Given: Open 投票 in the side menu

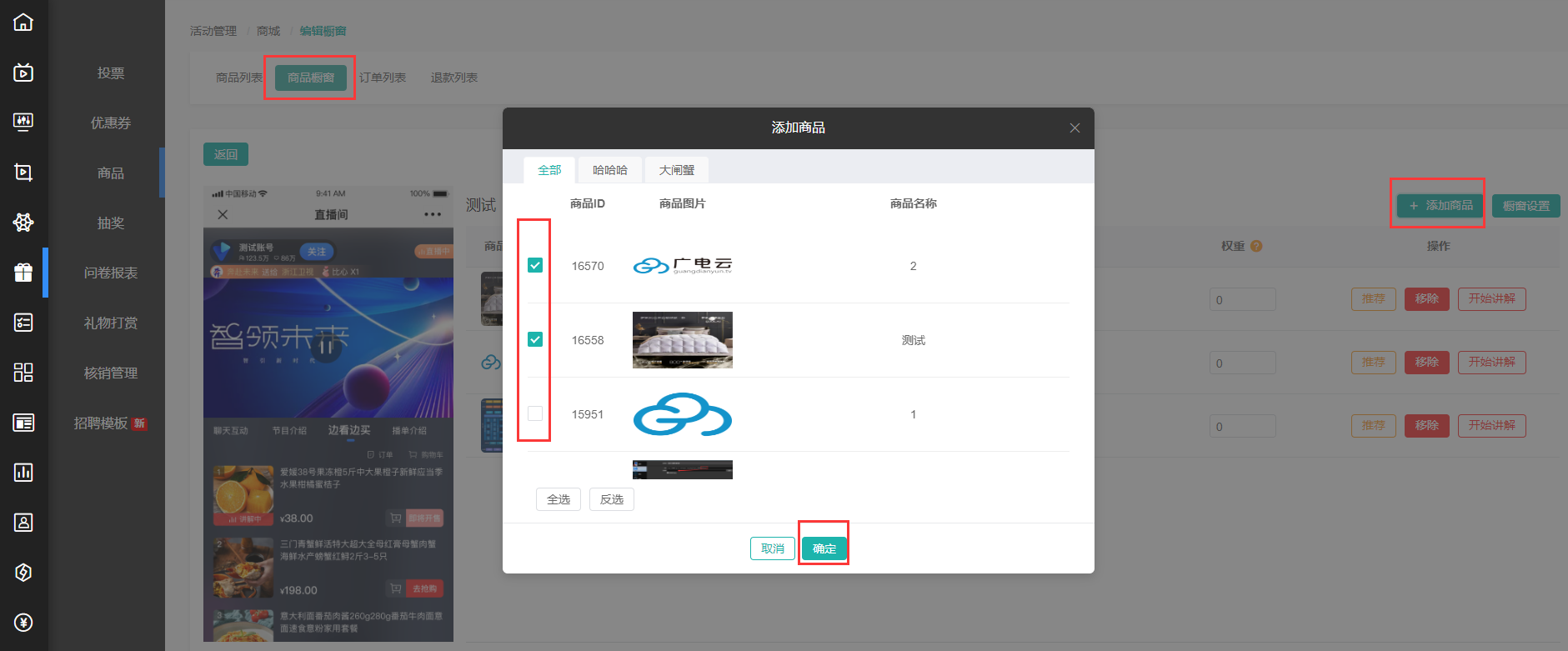Looking at the screenshot, I should (111, 73).
